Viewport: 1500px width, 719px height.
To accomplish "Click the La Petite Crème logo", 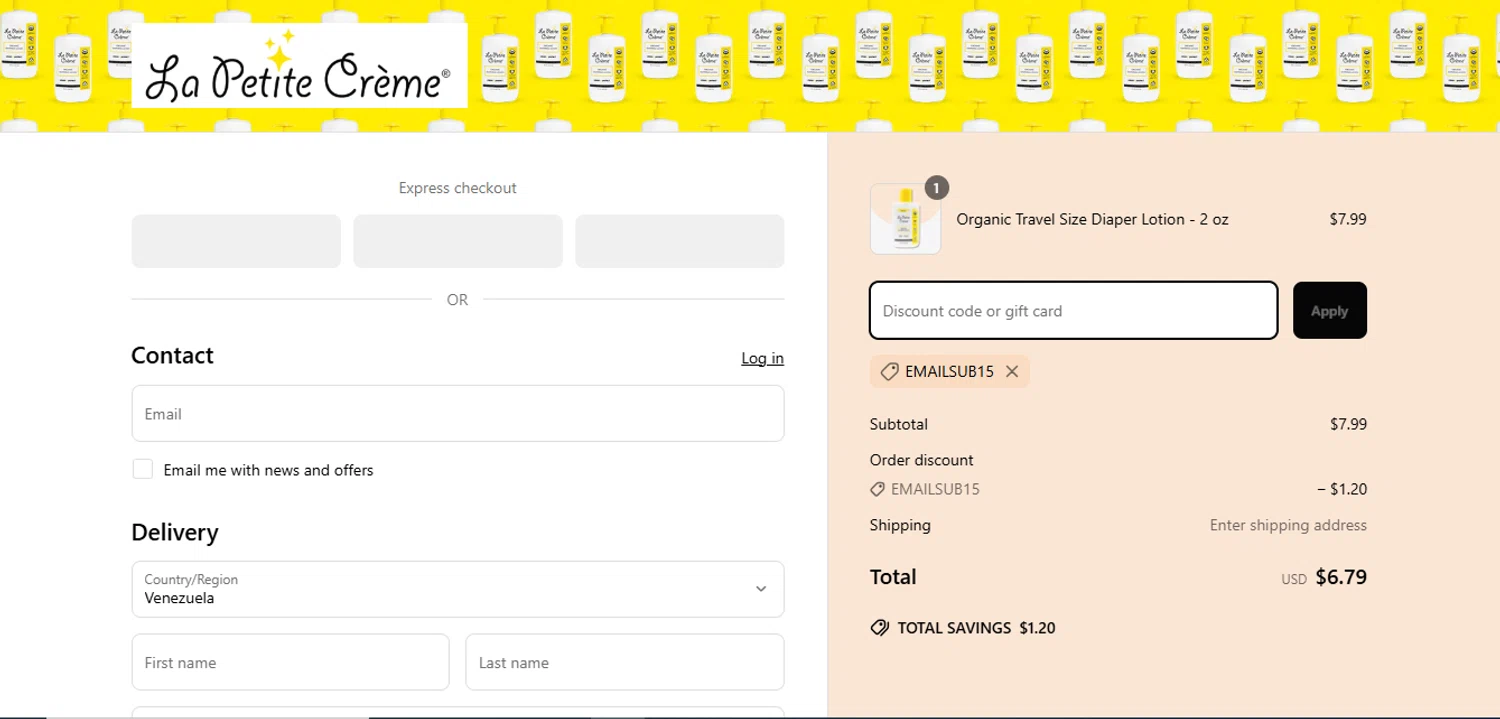I will (x=299, y=65).
